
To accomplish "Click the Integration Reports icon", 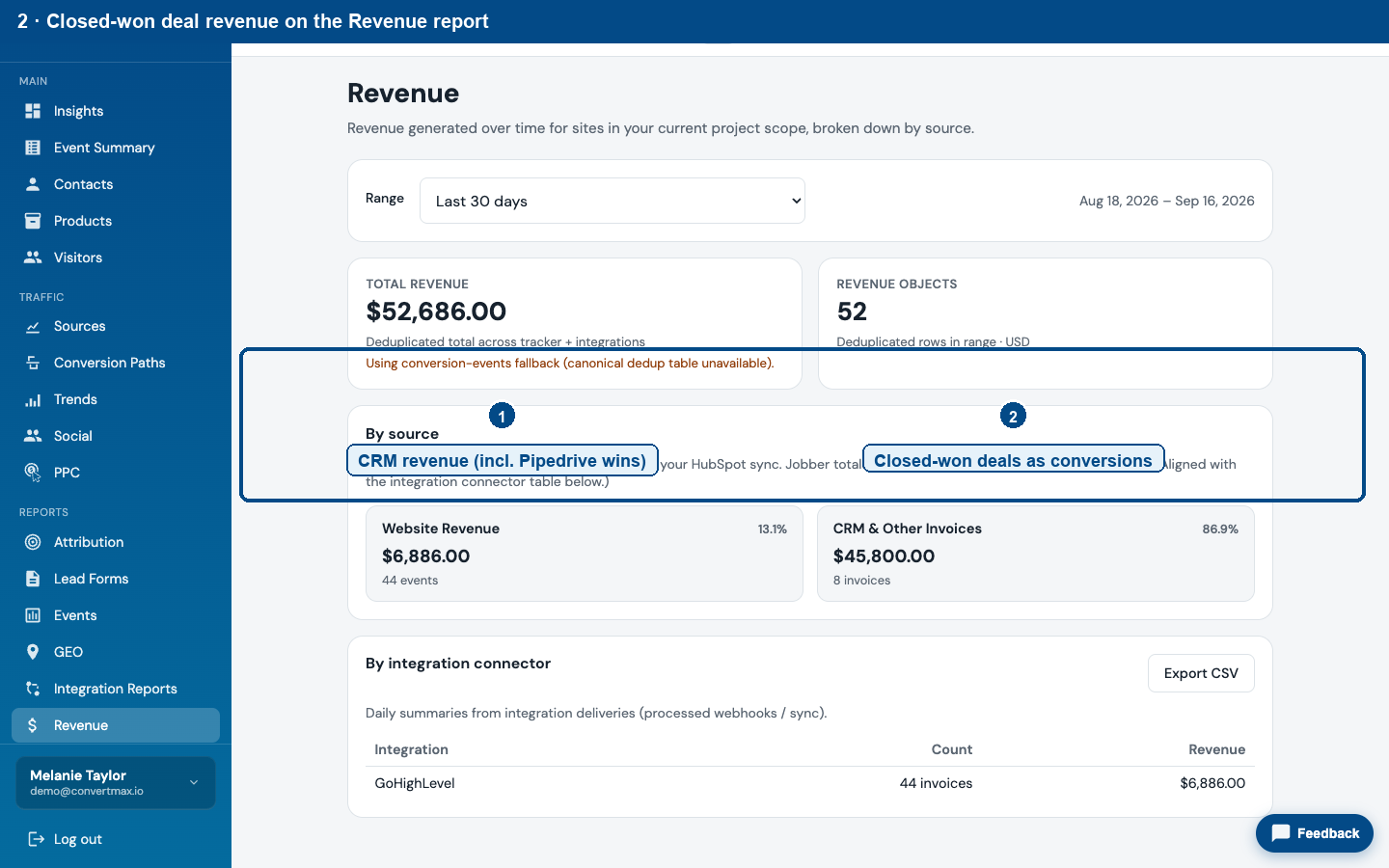I will coord(33,689).
